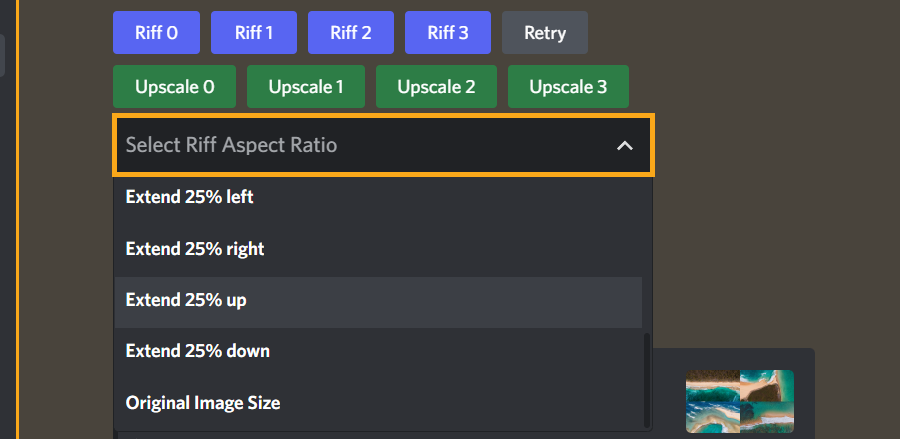Trigger the Riff 3 button
This screenshot has height=439, width=900.
click(448, 33)
